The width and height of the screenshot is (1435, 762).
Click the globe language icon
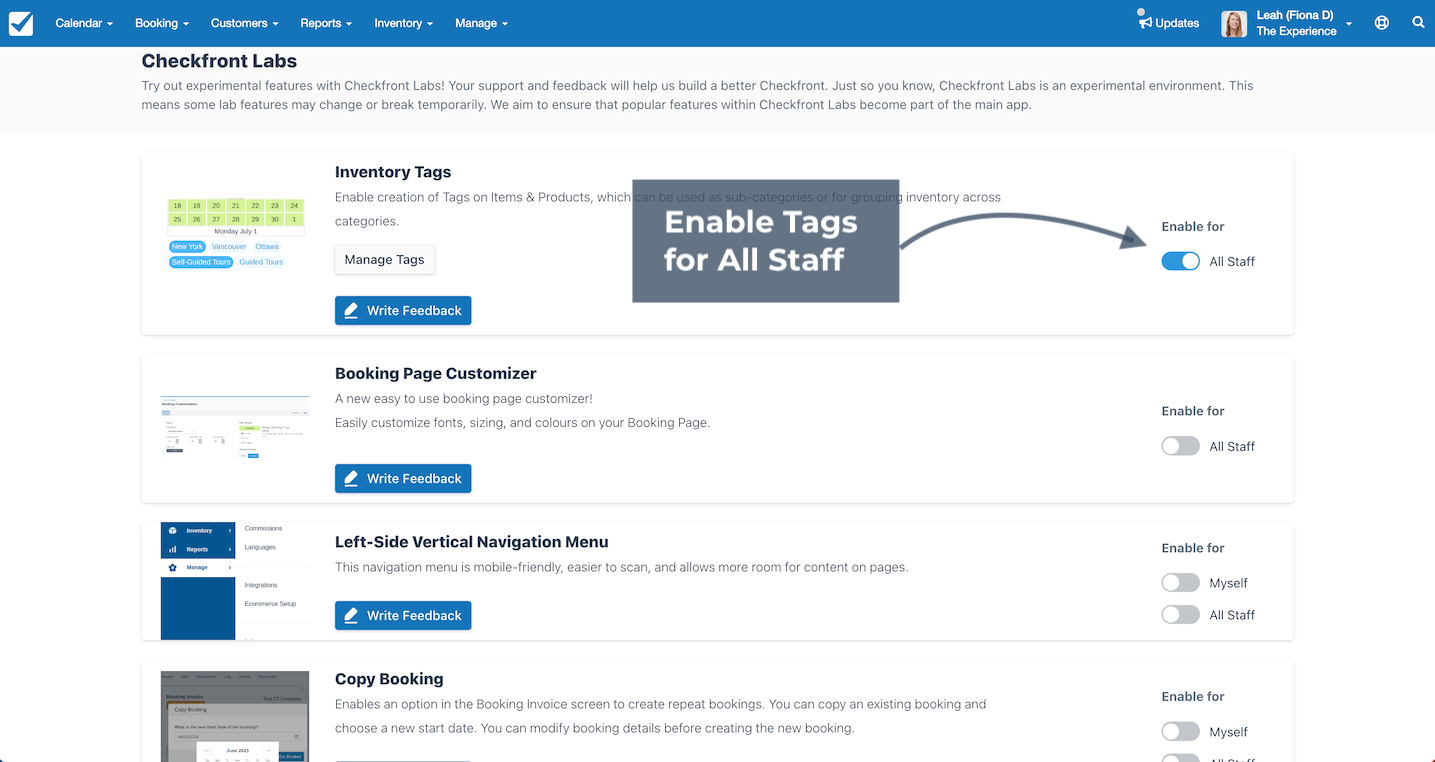tap(1382, 23)
